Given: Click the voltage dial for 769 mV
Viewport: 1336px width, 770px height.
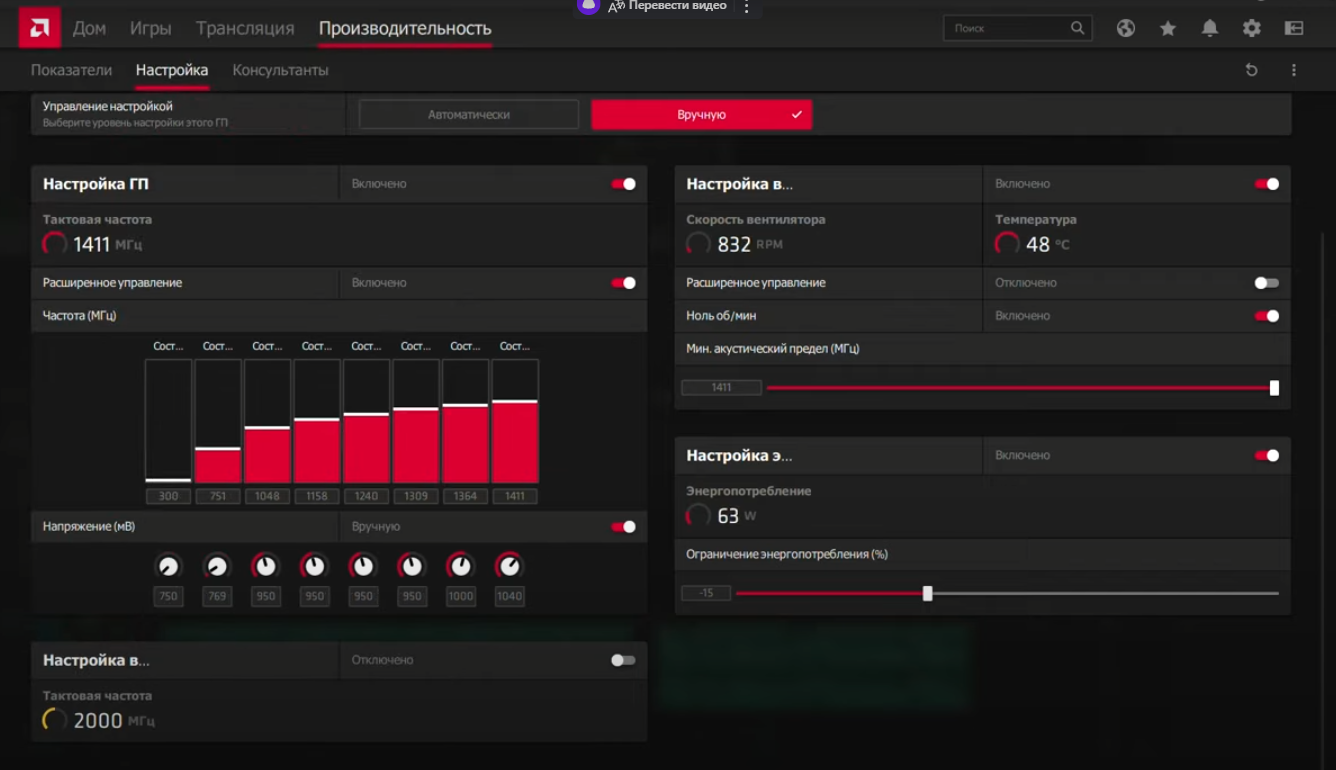Looking at the screenshot, I should coord(217,566).
